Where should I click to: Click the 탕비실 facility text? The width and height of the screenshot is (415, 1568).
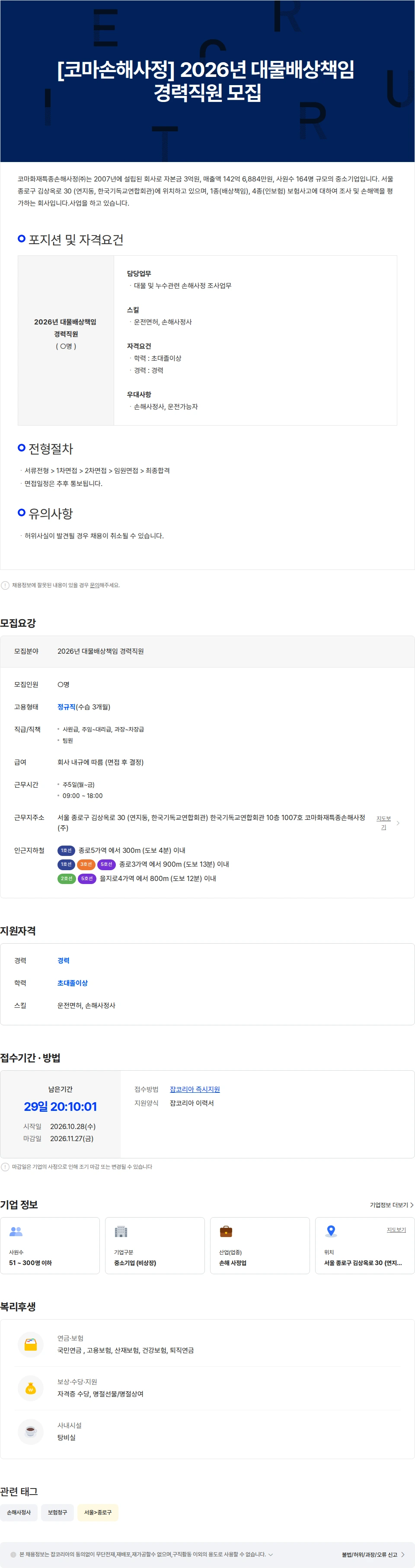coord(67,1438)
